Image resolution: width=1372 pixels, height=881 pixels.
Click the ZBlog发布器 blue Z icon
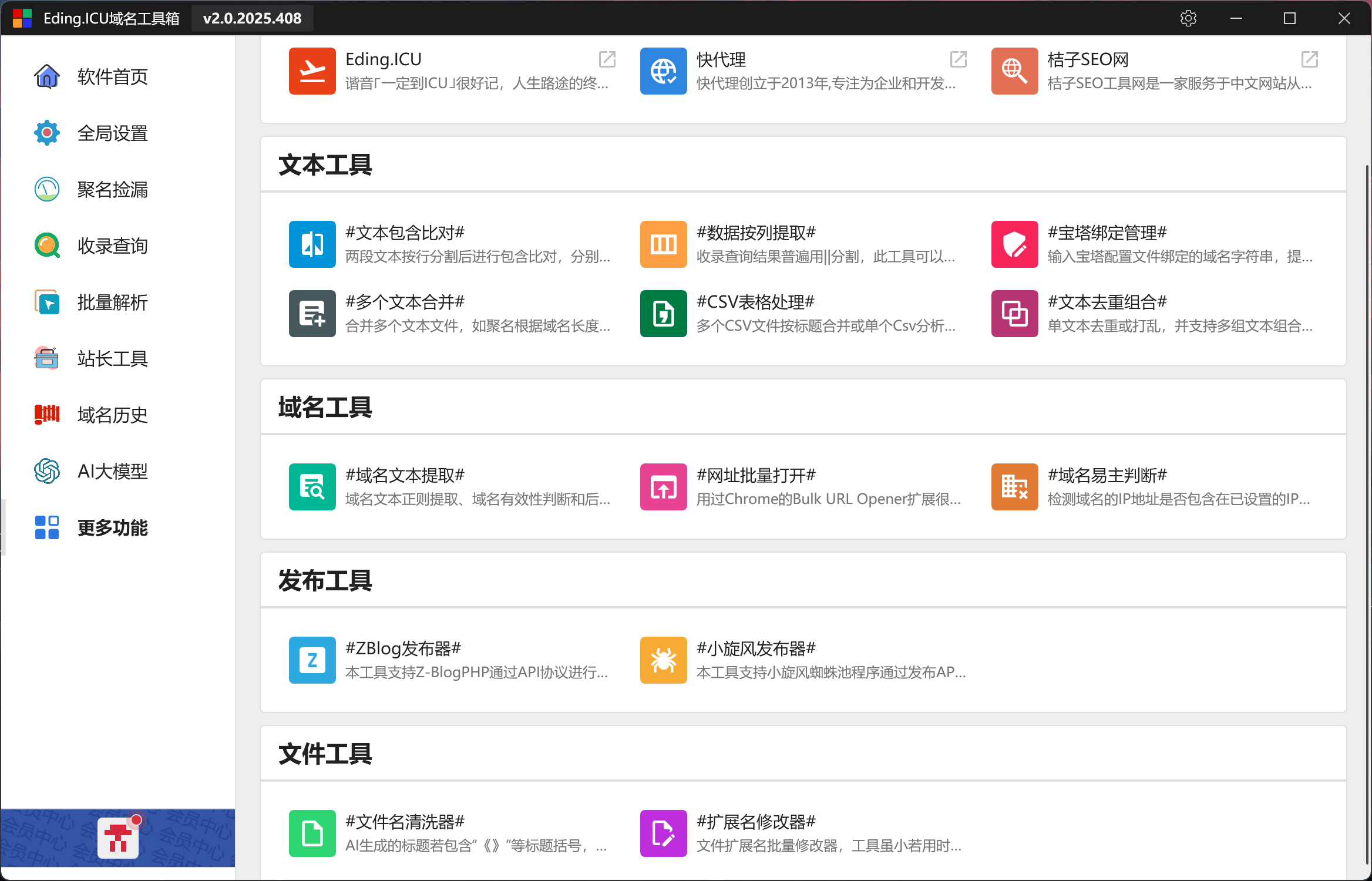pos(312,660)
